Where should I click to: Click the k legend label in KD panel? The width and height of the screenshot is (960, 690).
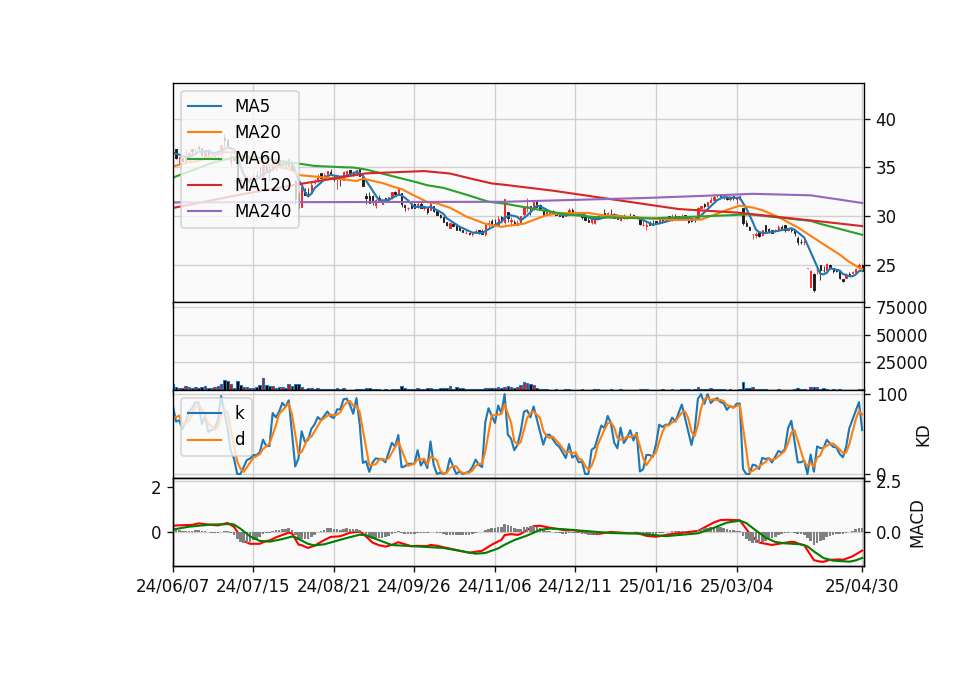(239, 413)
